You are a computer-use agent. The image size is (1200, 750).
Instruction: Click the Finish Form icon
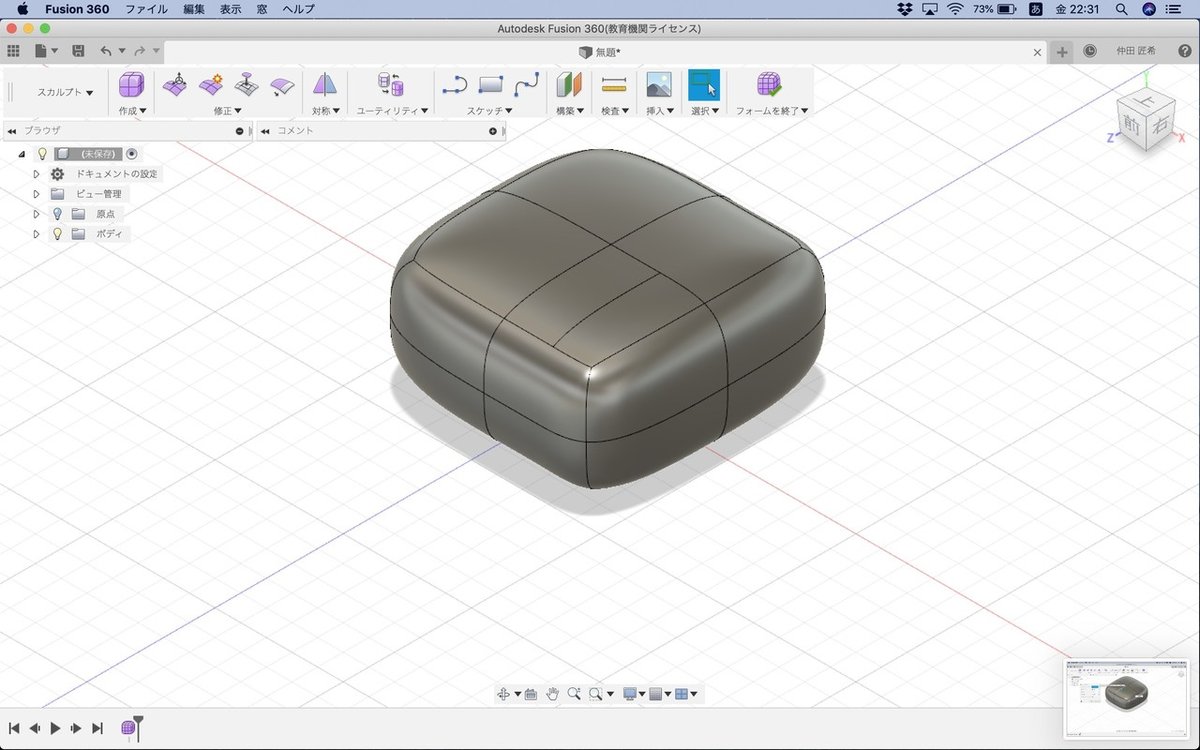(x=769, y=85)
